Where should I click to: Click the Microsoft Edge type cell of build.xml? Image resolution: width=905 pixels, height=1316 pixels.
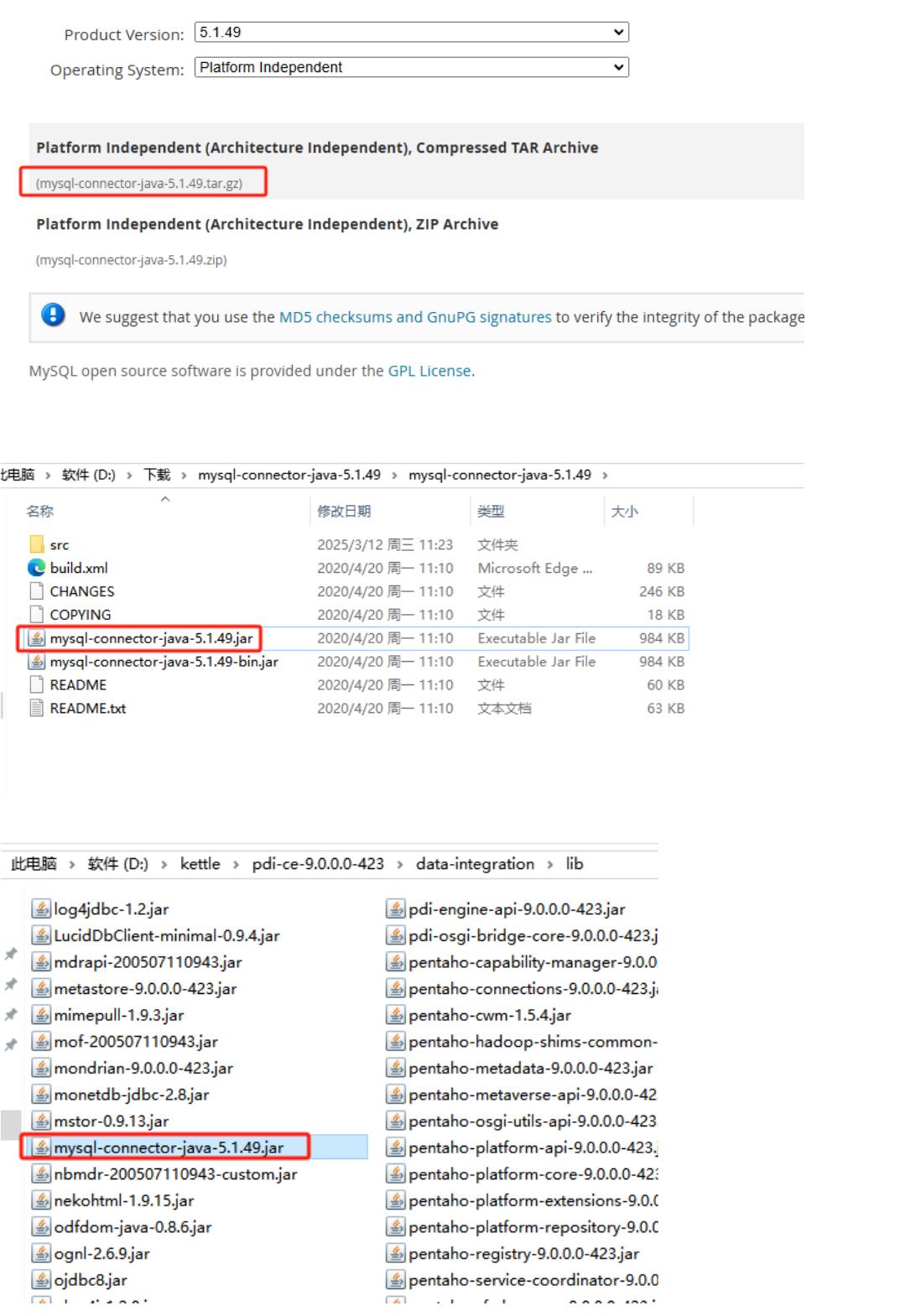(535, 568)
